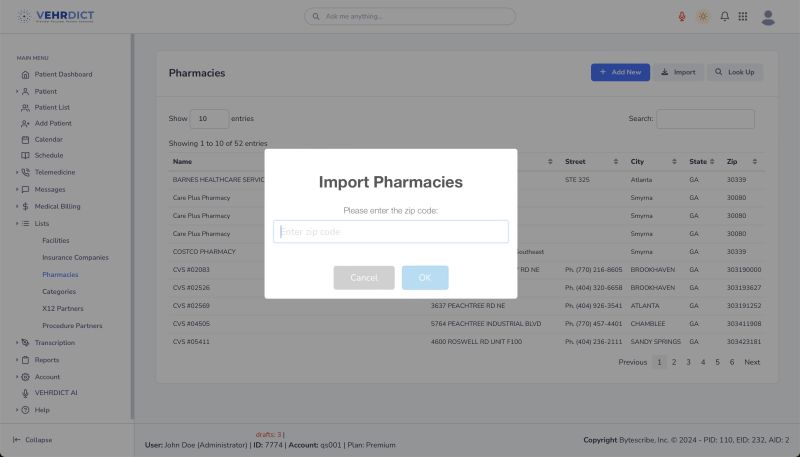The image size is (800, 457).
Task: Click the Transcription icon
Action: 26,343
